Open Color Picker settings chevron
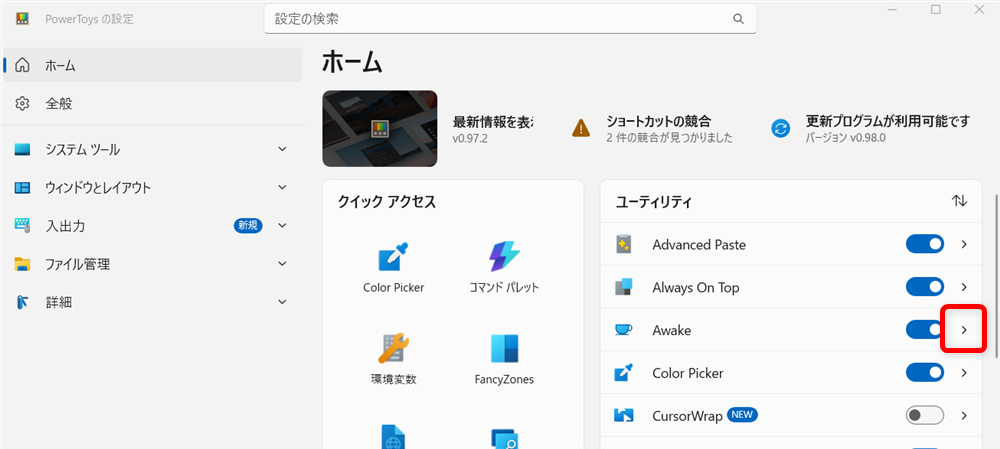Viewport: 1000px width, 449px height. (964, 372)
